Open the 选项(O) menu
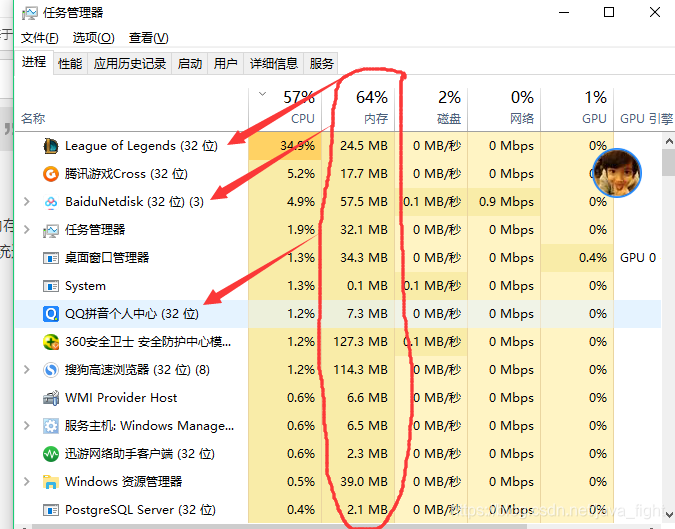Screen dimensions: 675x529 [x=93, y=38]
